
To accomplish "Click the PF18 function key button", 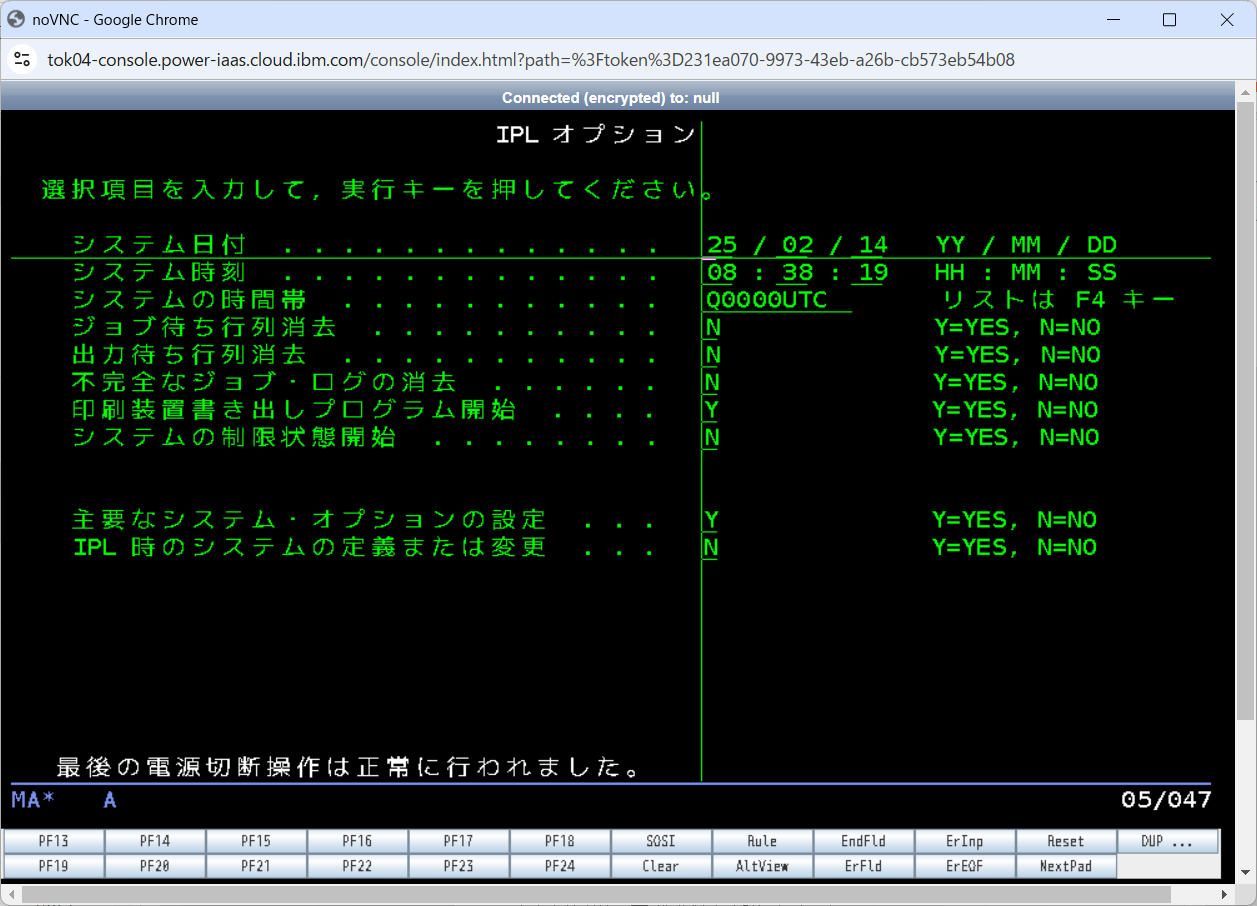I will (x=560, y=841).
